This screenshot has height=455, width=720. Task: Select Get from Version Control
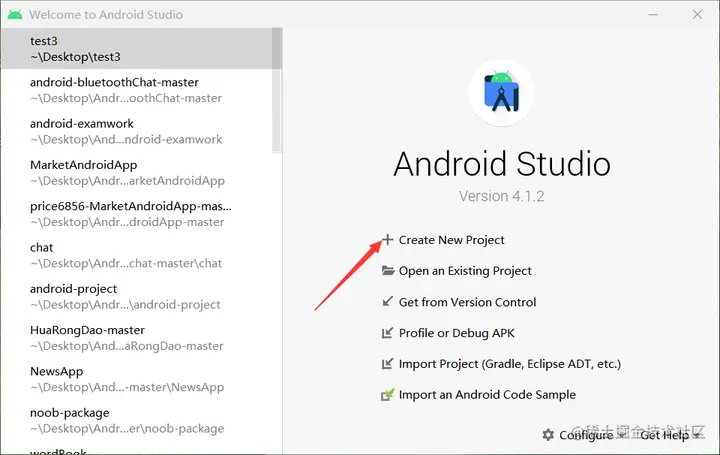(467, 302)
